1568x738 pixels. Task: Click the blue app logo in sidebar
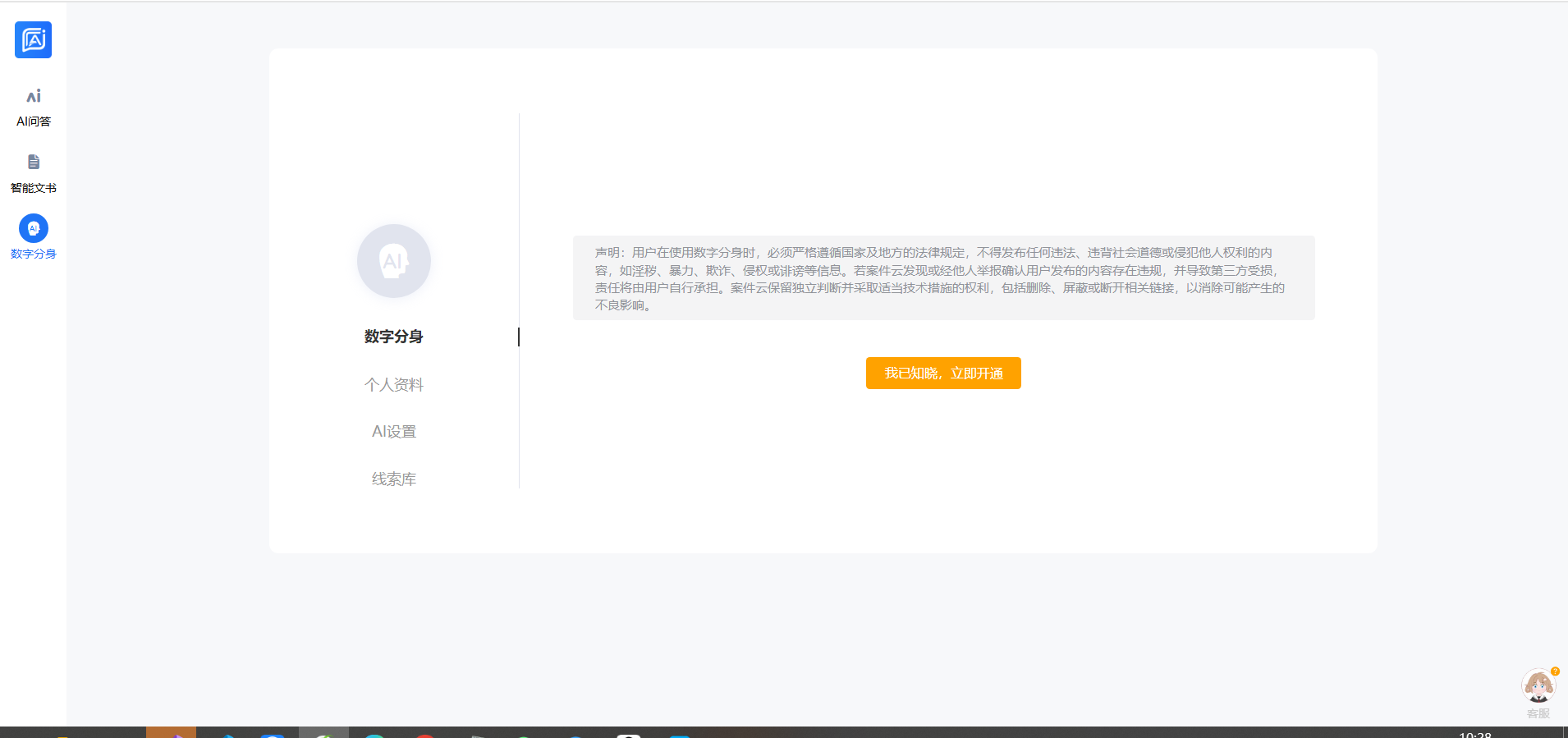(x=33, y=39)
